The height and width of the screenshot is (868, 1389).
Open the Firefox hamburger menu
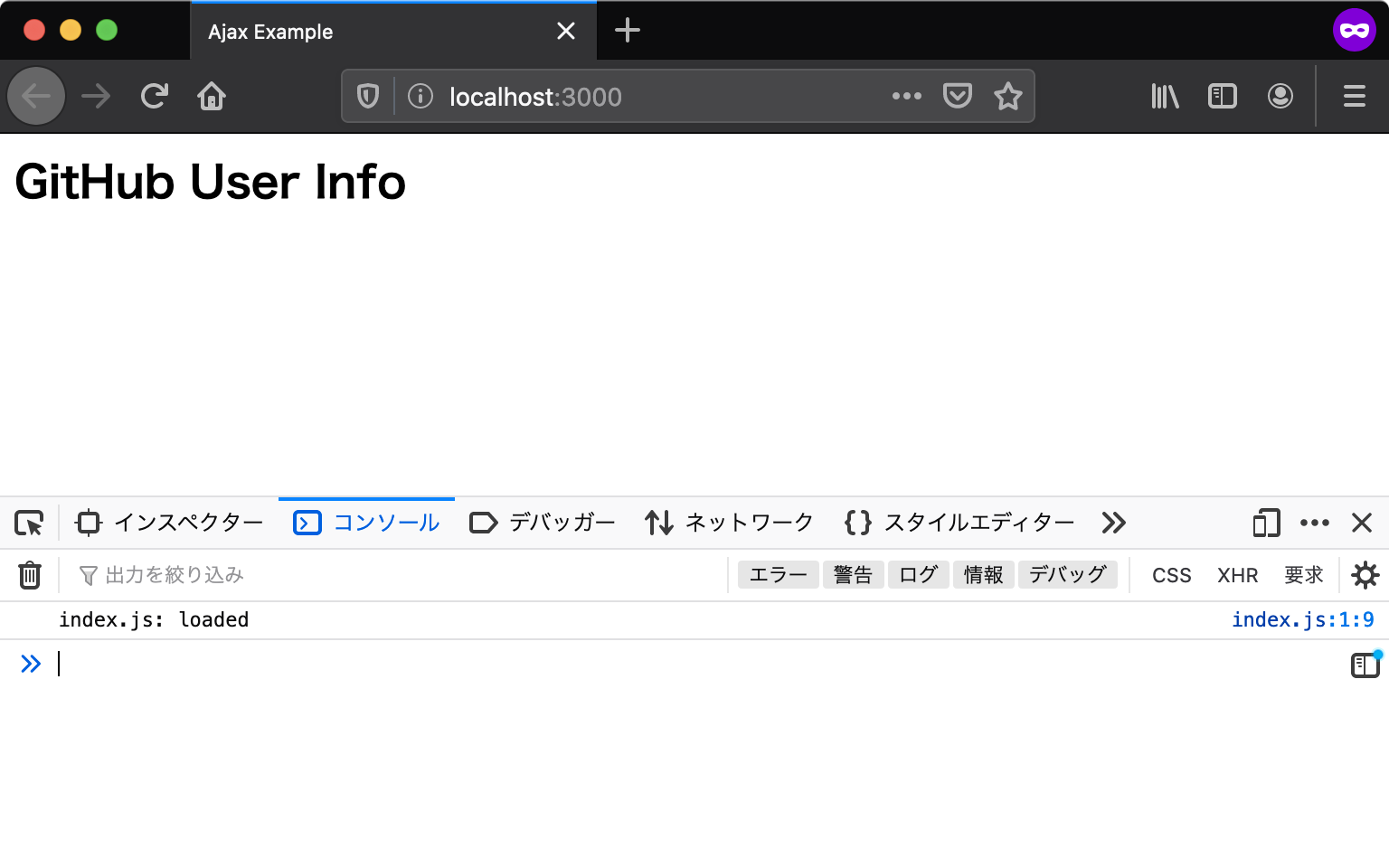[x=1354, y=96]
